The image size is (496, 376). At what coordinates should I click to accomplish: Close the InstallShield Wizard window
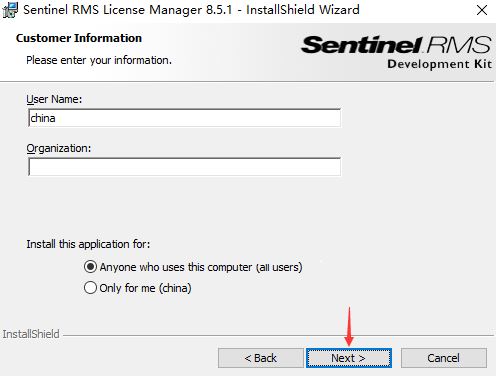(x=482, y=10)
